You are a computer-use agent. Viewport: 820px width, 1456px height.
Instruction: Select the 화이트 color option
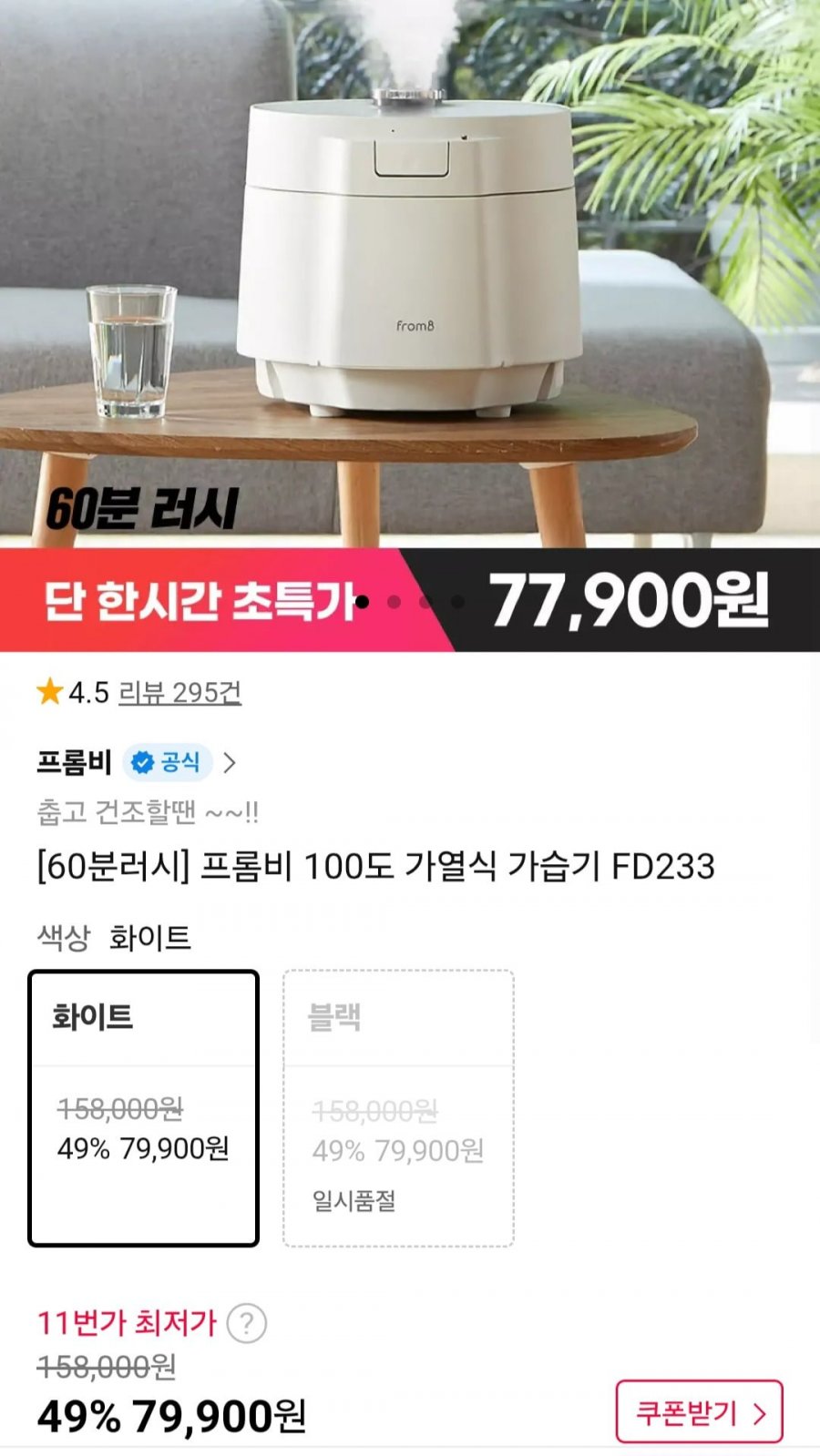(144, 1108)
